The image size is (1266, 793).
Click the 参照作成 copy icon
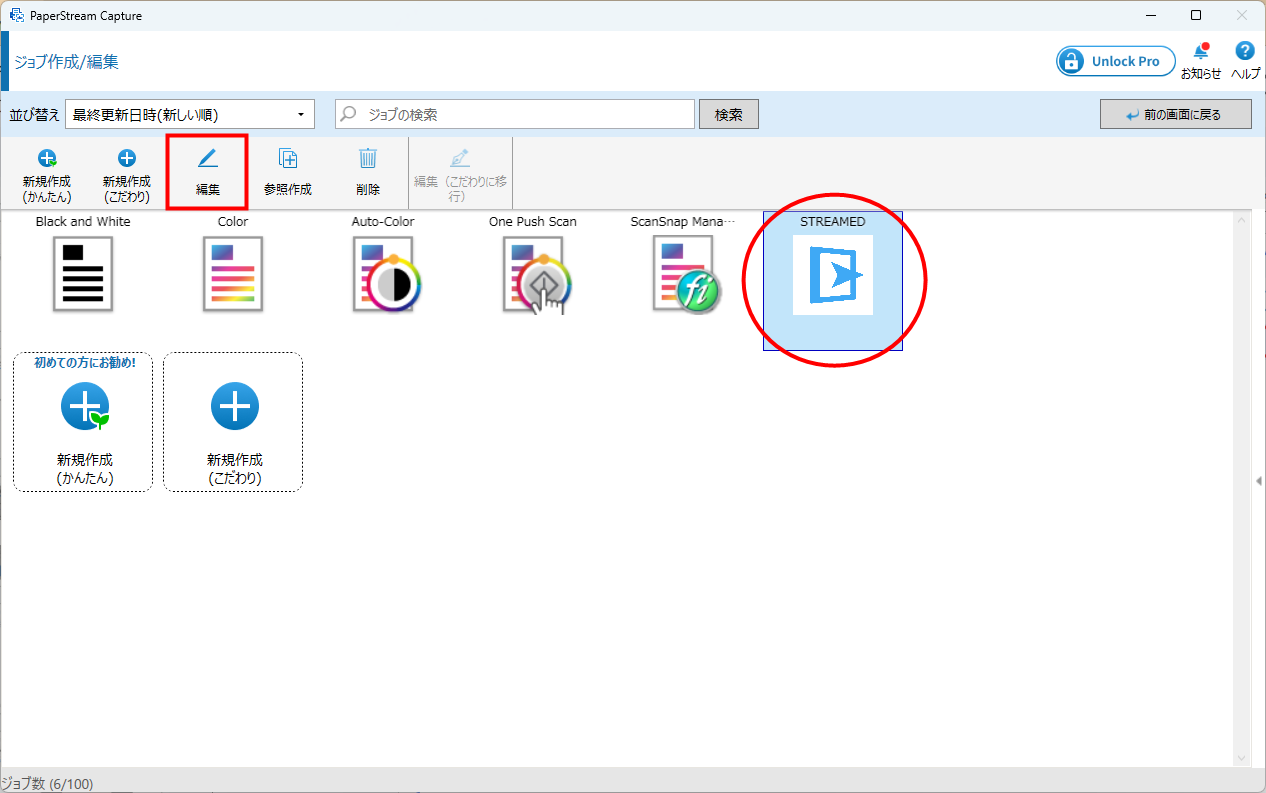[x=288, y=158]
